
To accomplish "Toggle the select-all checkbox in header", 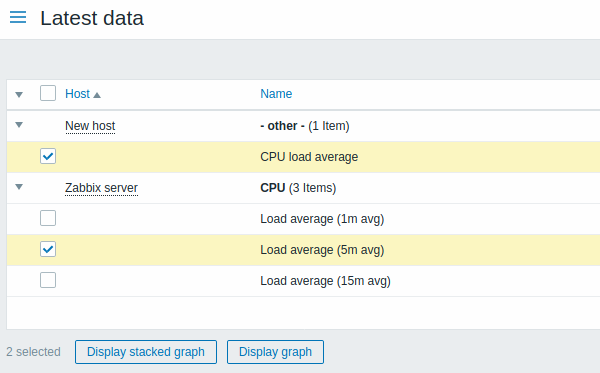I will pyautogui.click(x=48, y=93).
